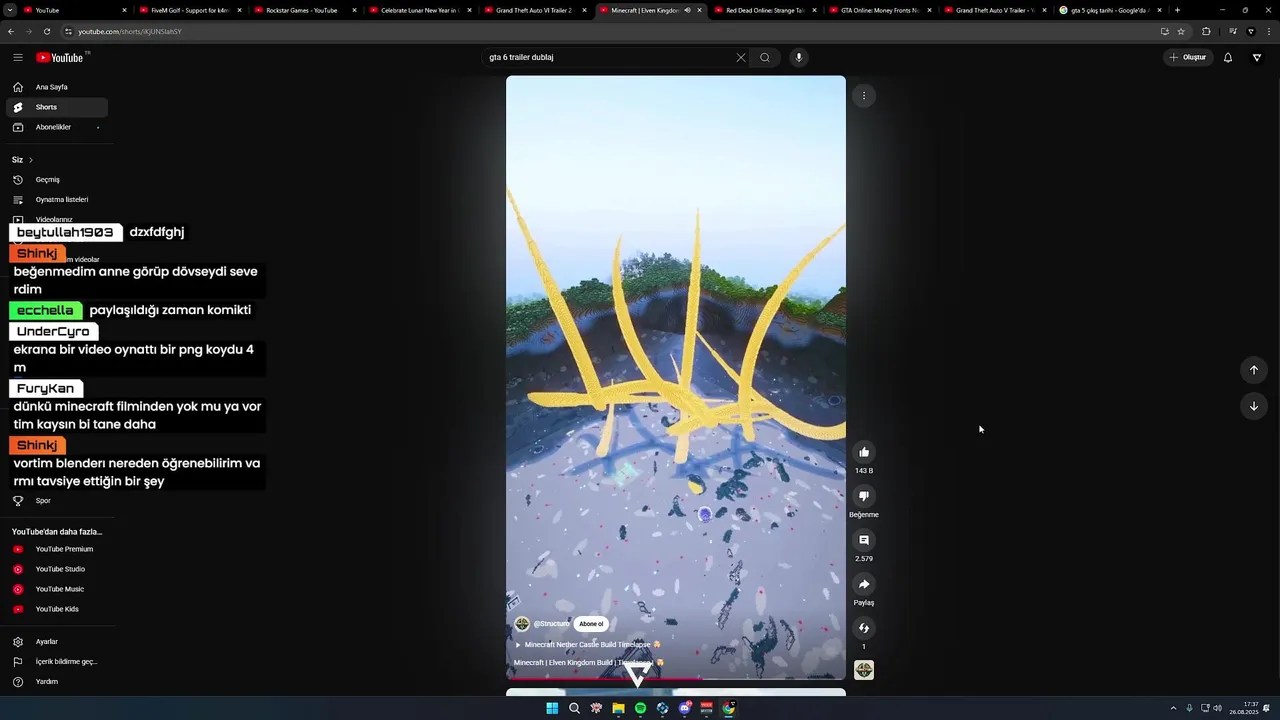Go to Ana Sayfa in sidebar
The width and height of the screenshot is (1280, 720).
[x=57, y=87]
